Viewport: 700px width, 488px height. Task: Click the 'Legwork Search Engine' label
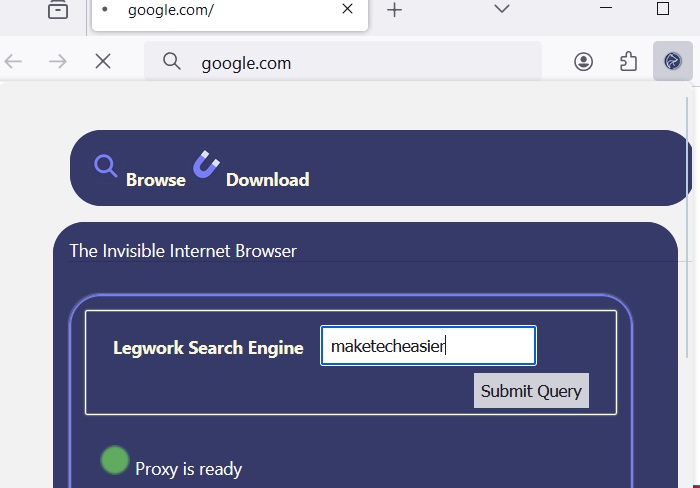click(208, 347)
